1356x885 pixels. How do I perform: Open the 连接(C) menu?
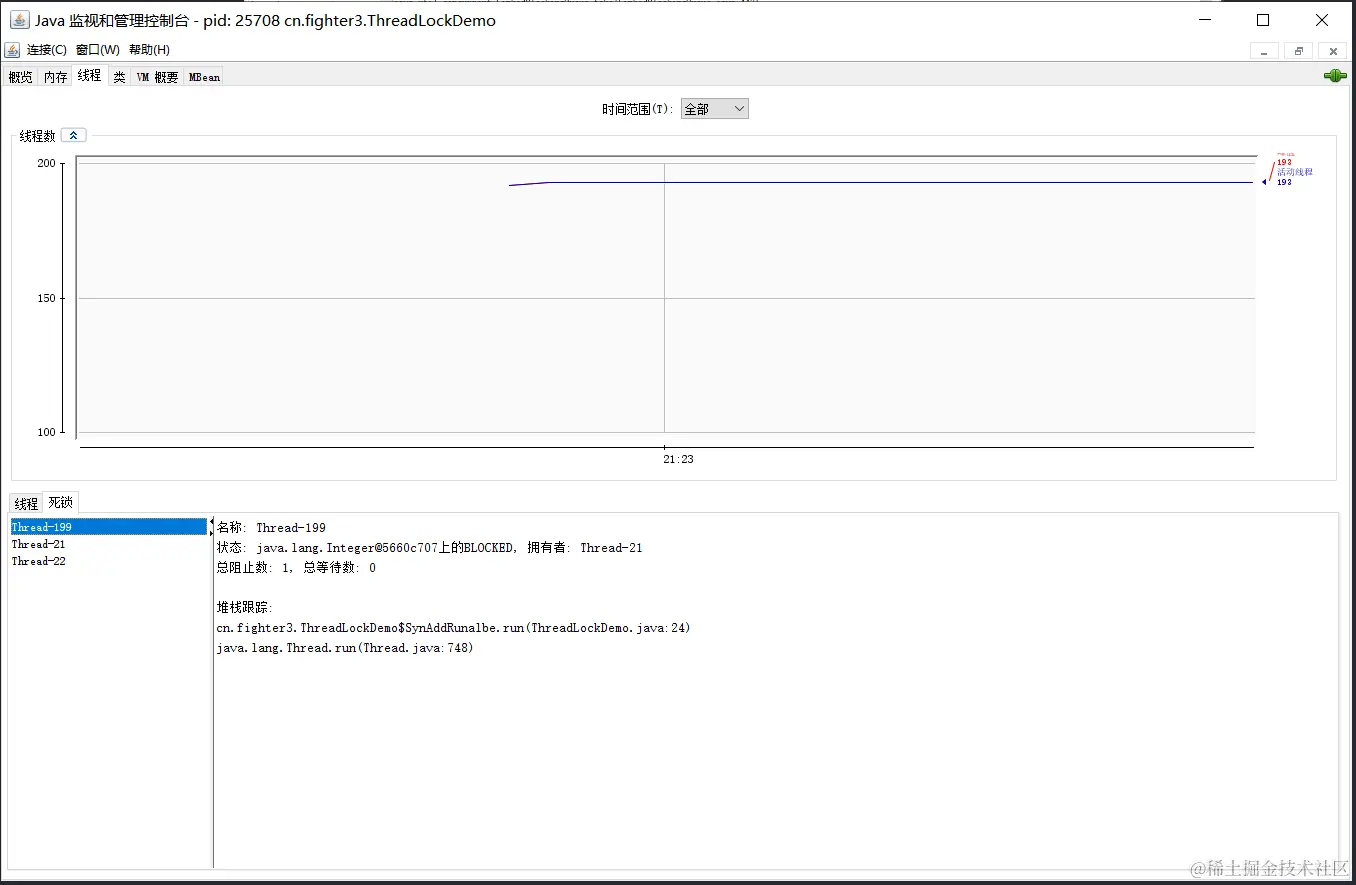point(47,50)
